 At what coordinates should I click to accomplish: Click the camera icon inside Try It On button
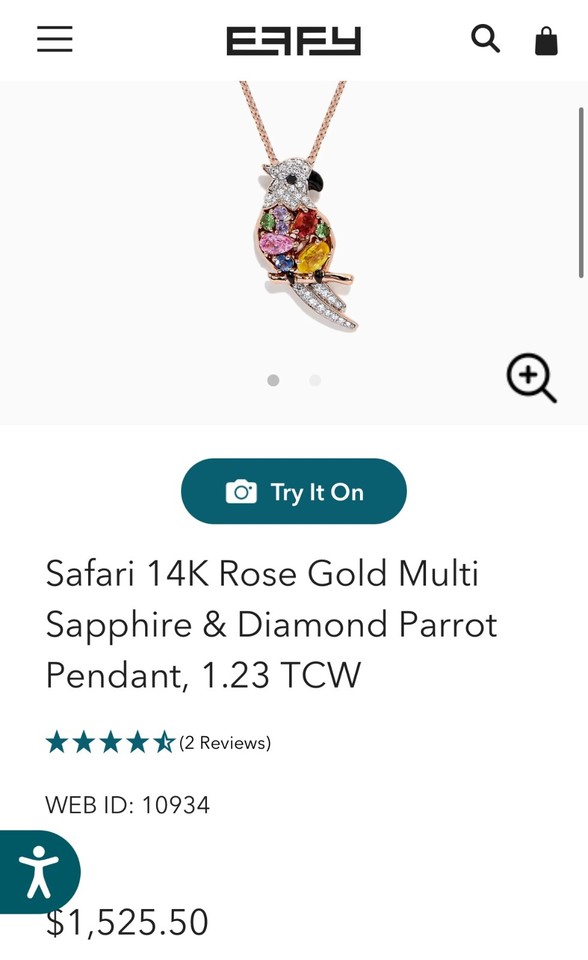tap(238, 491)
